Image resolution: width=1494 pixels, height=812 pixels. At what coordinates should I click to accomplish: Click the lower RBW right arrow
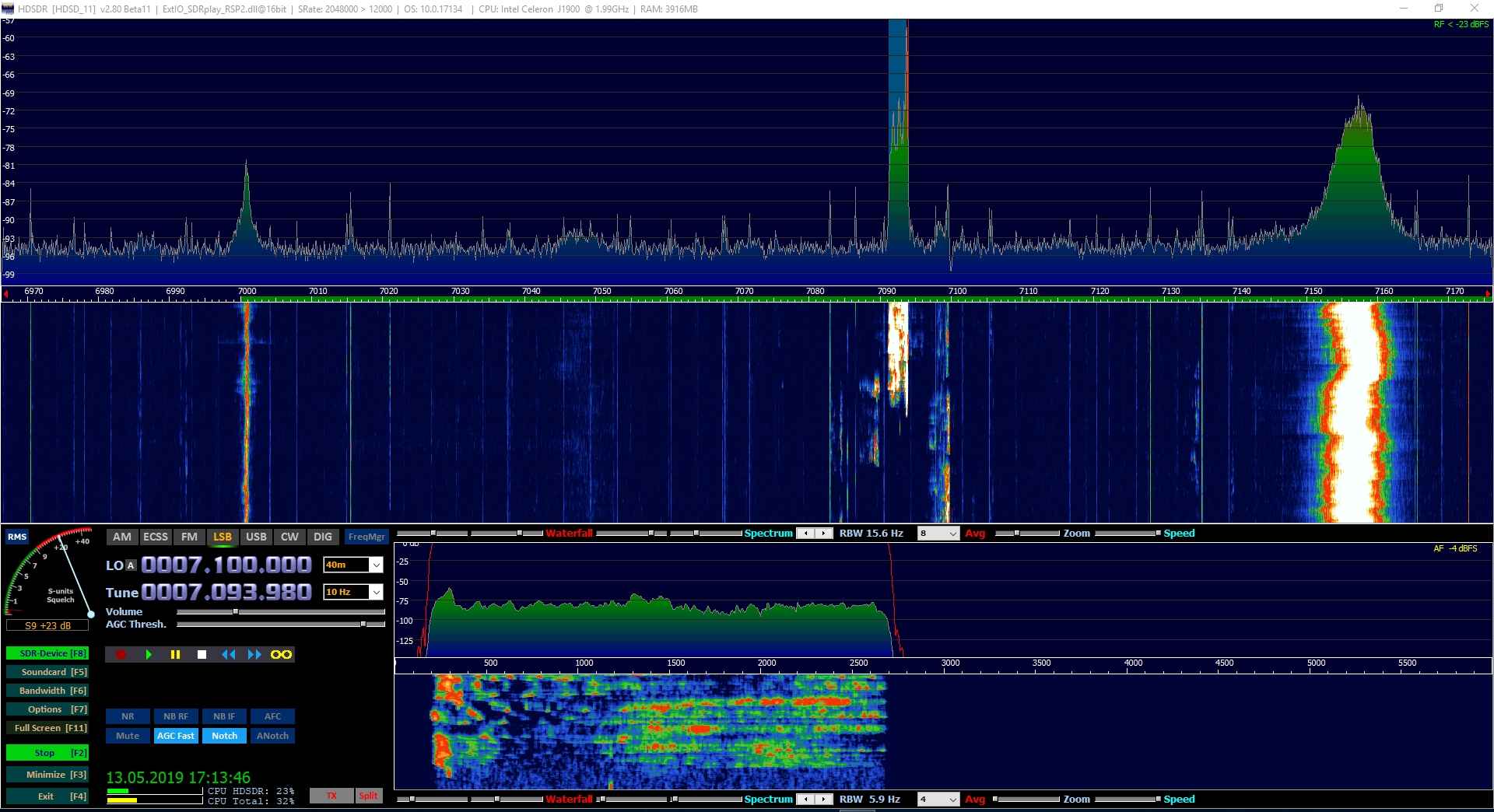tap(824, 800)
